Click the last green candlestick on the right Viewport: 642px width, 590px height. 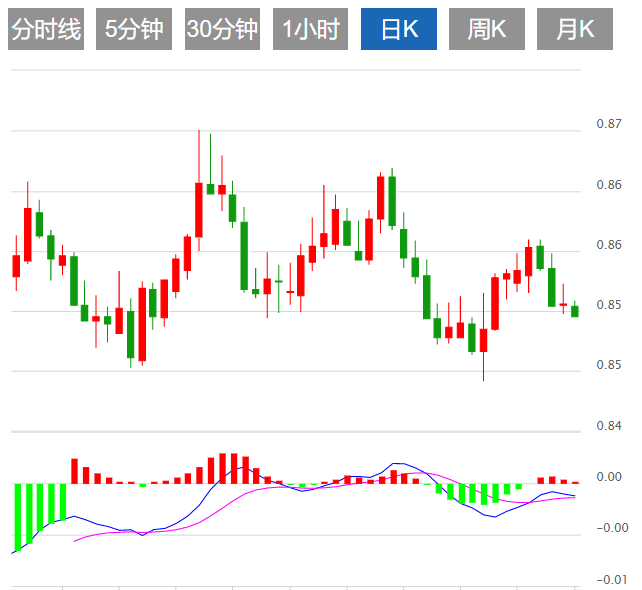pyautogui.click(x=575, y=311)
